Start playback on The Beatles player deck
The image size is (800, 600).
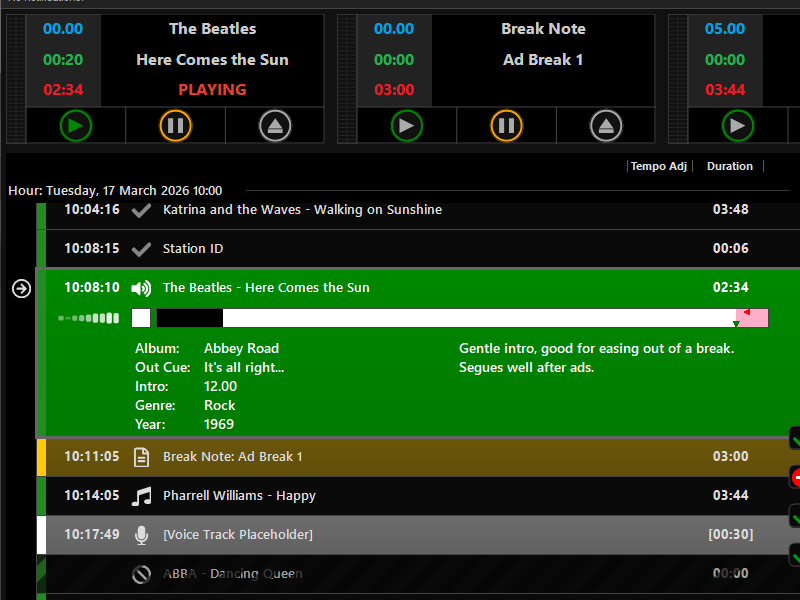76,126
